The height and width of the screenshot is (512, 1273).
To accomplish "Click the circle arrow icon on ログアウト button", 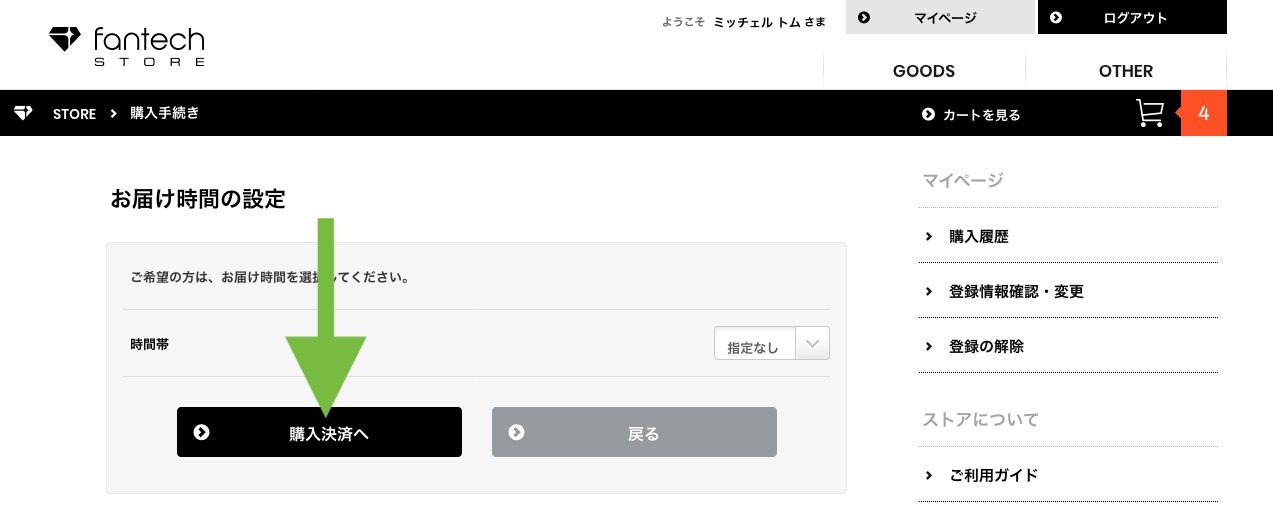I will 1056,17.
